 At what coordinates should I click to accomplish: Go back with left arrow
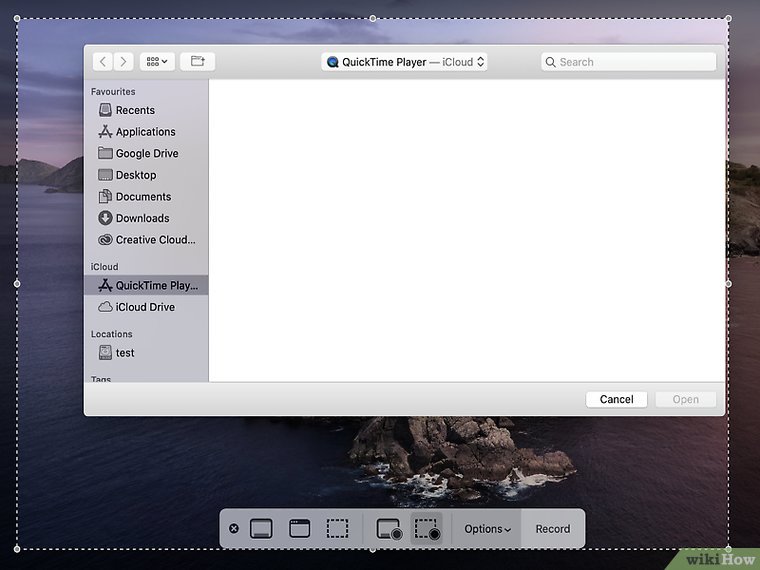[x=103, y=62]
